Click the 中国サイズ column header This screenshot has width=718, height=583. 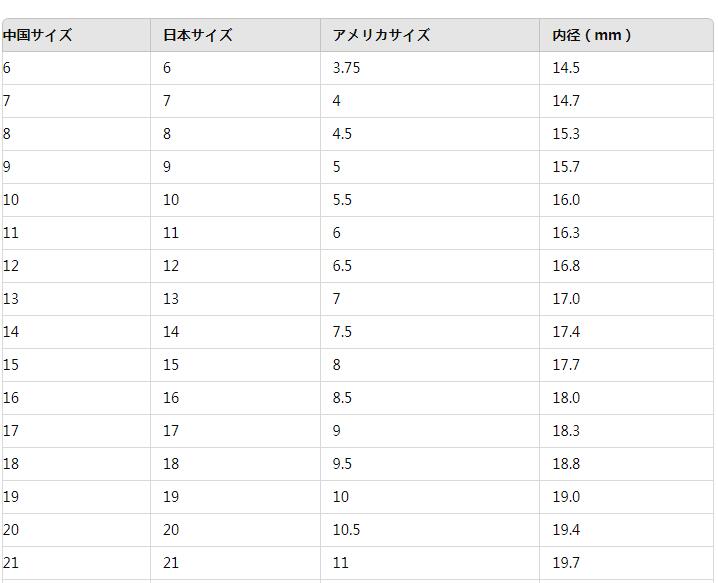click(38, 35)
